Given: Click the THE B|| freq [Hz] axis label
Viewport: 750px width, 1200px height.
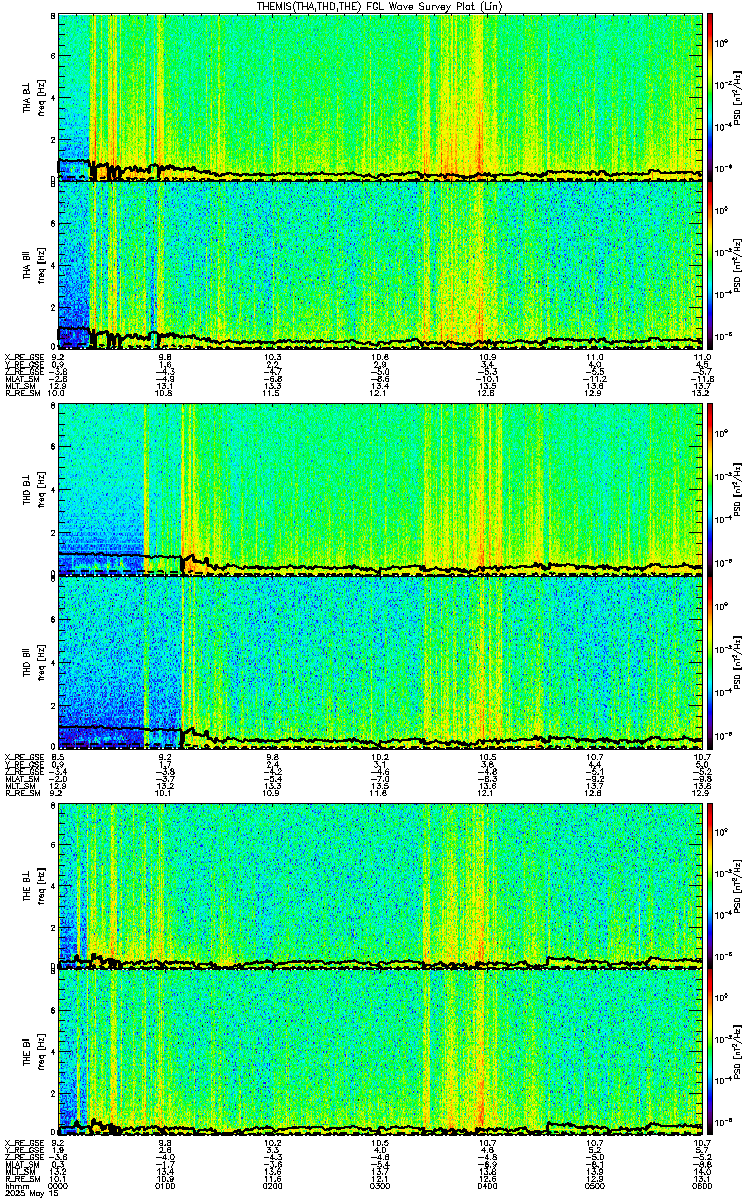Looking at the screenshot, I should coord(36,1052).
